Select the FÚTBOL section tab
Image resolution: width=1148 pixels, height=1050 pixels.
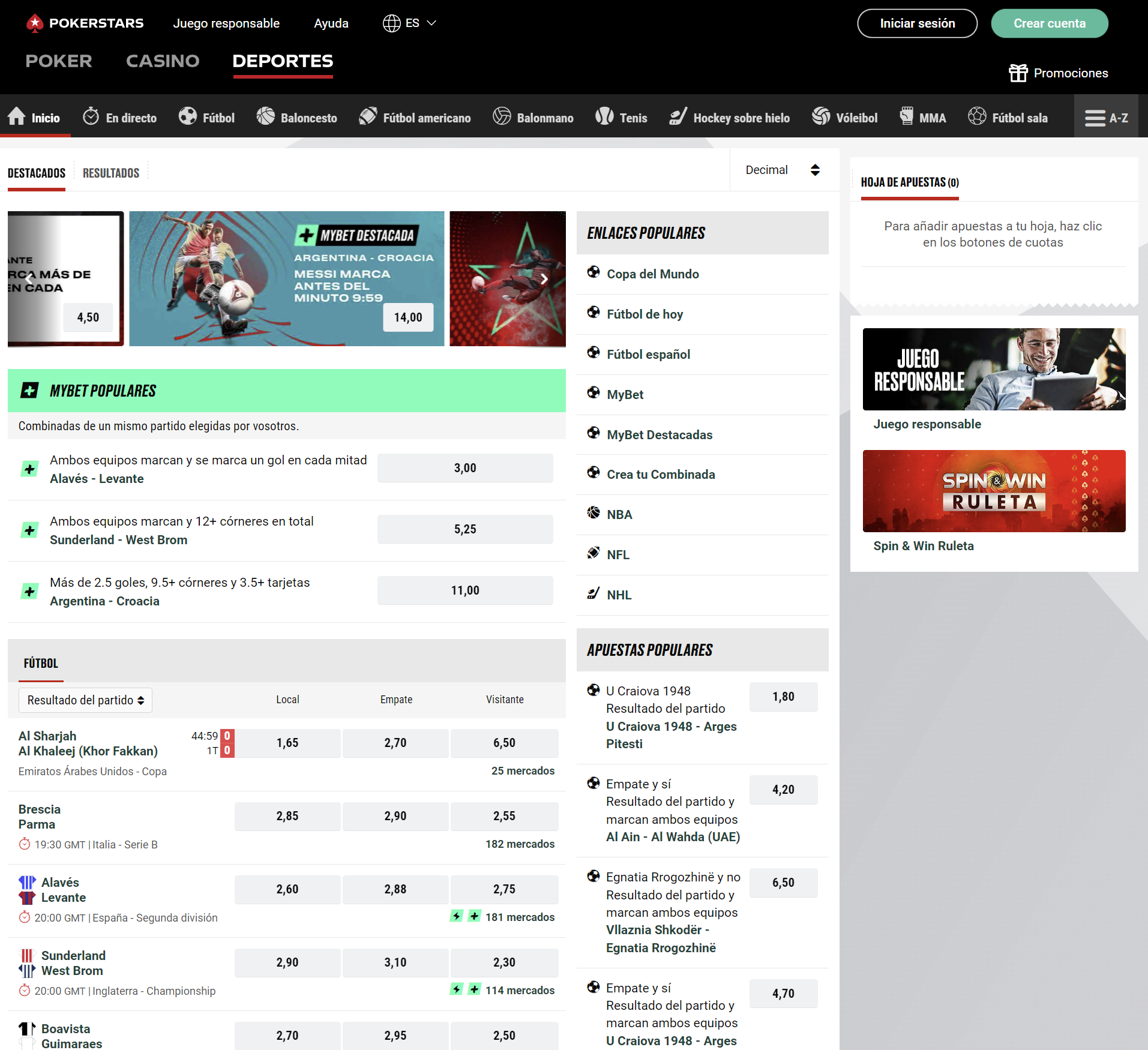41,663
